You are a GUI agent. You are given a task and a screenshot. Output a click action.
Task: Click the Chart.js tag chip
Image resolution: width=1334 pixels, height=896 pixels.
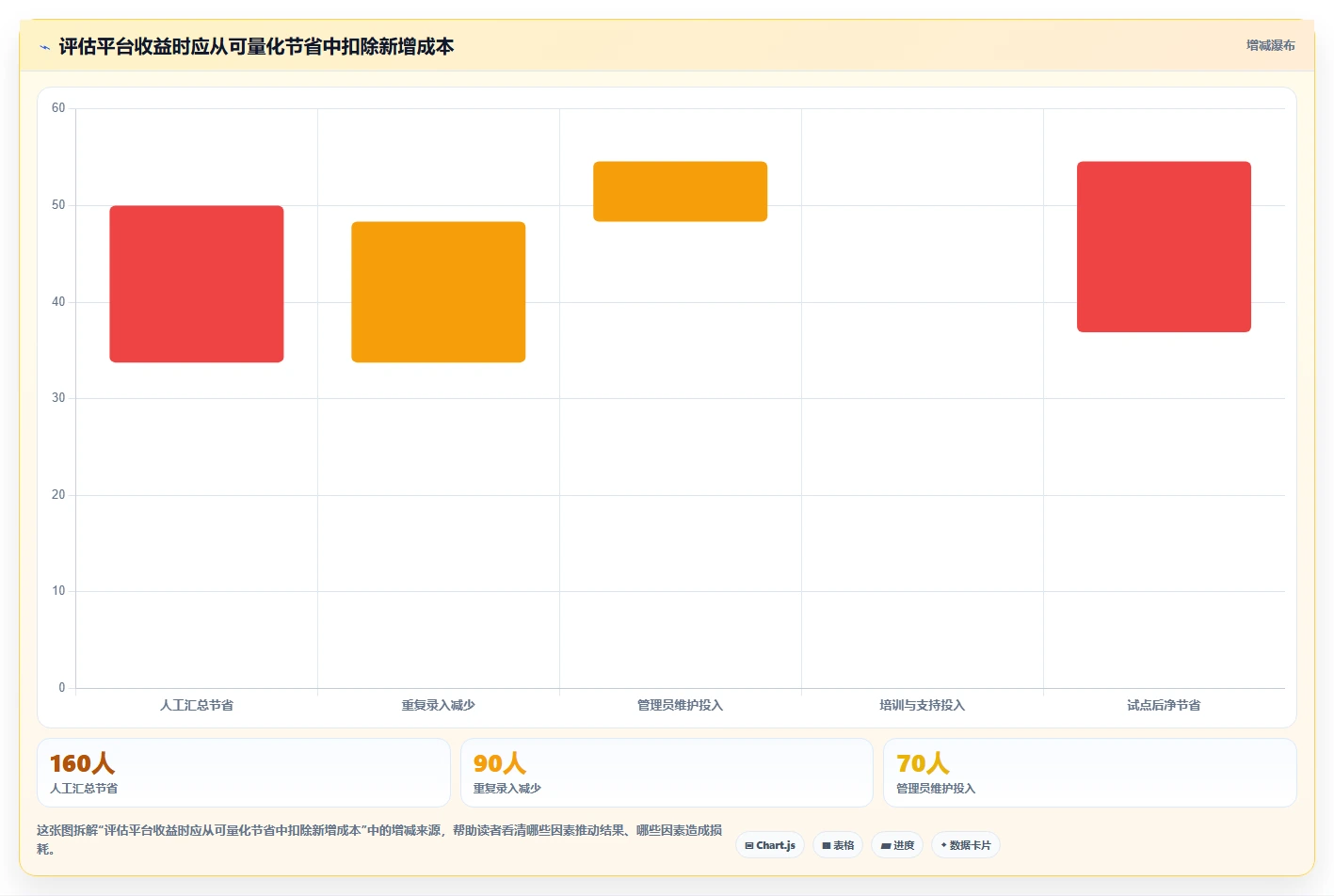click(770, 845)
